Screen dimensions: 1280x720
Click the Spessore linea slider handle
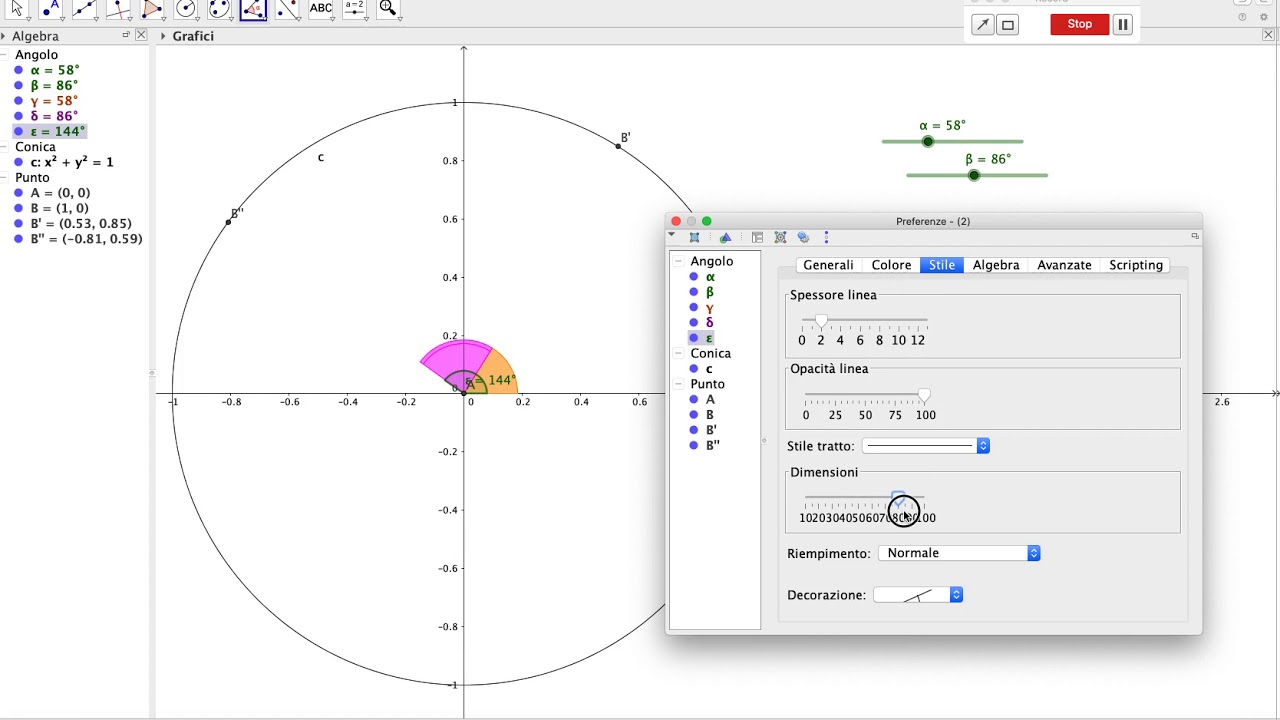coord(821,321)
